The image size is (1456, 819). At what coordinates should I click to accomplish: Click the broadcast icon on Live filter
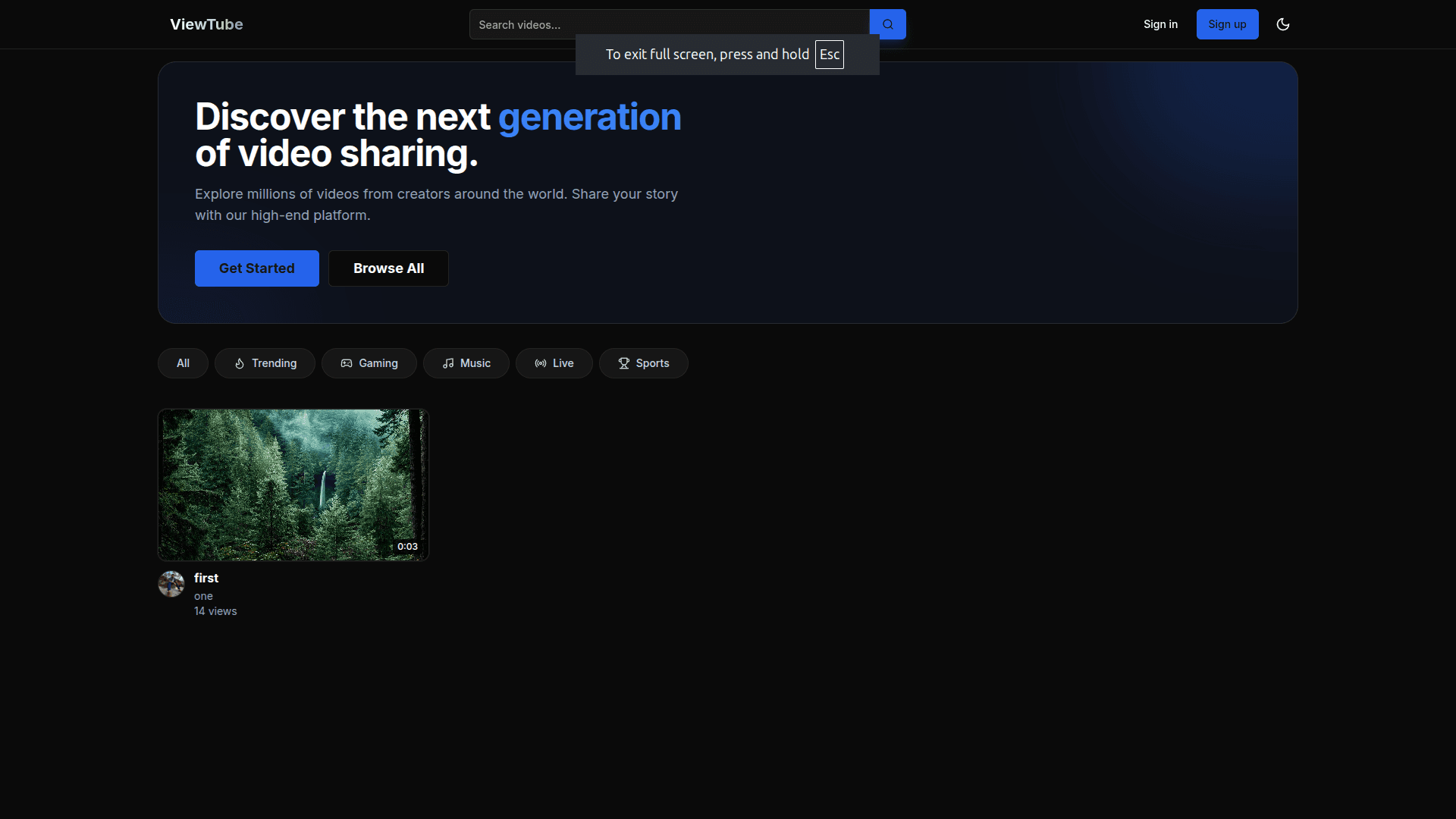click(x=539, y=363)
